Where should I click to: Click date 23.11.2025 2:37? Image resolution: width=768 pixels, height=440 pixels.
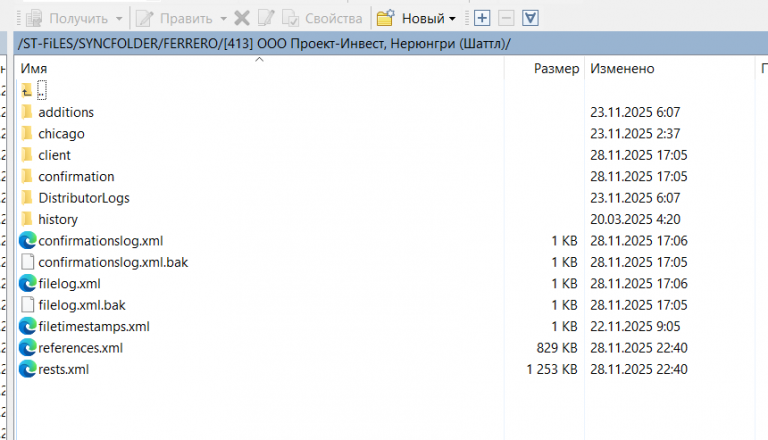pos(635,134)
